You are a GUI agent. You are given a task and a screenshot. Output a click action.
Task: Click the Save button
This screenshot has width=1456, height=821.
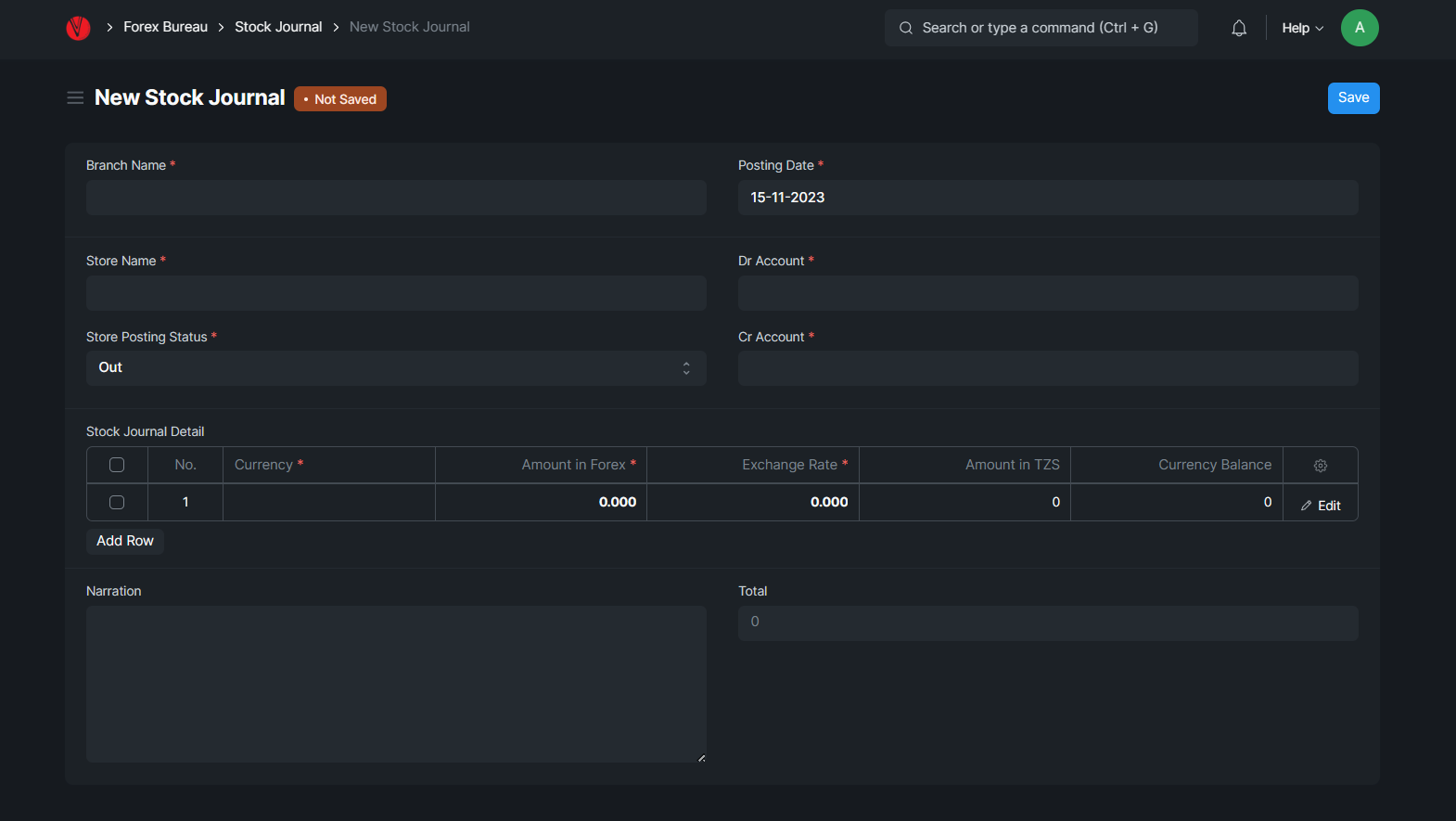click(x=1353, y=98)
